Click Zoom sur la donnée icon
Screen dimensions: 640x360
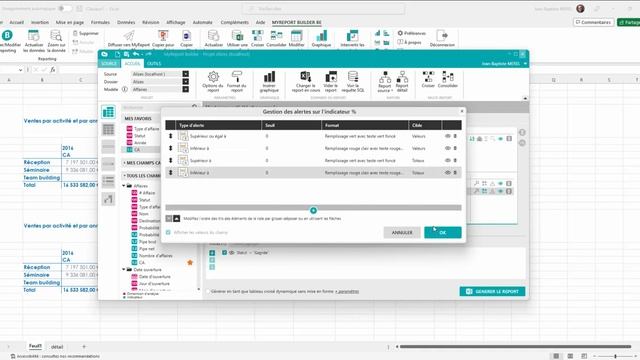(56, 36)
